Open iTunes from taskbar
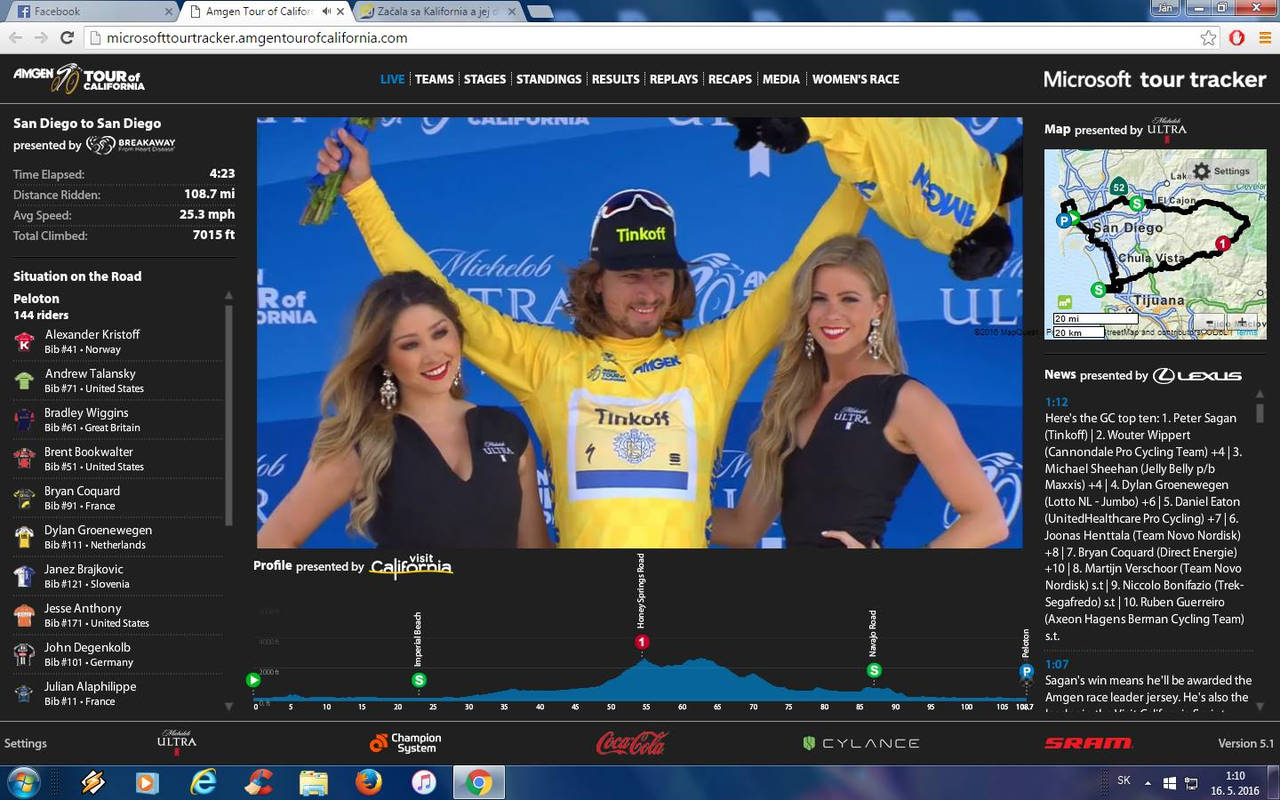Viewport: 1280px width, 800px height. click(424, 782)
